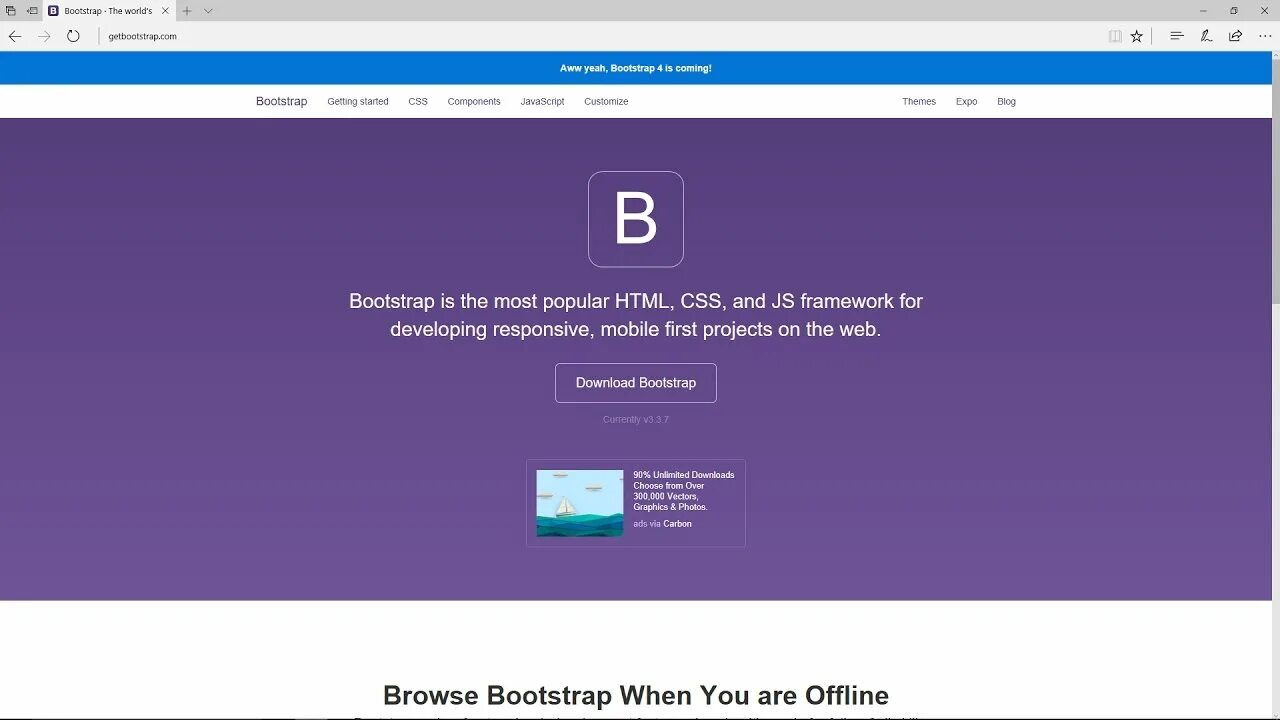Click the vertical page scrollbar thumb

click(x=1274, y=181)
